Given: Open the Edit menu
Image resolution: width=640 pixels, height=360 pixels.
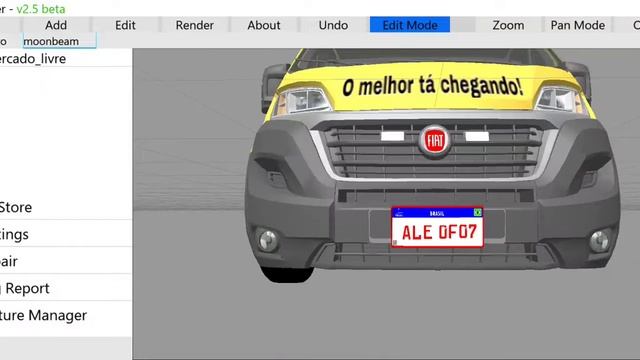Looking at the screenshot, I should click(x=125, y=25).
